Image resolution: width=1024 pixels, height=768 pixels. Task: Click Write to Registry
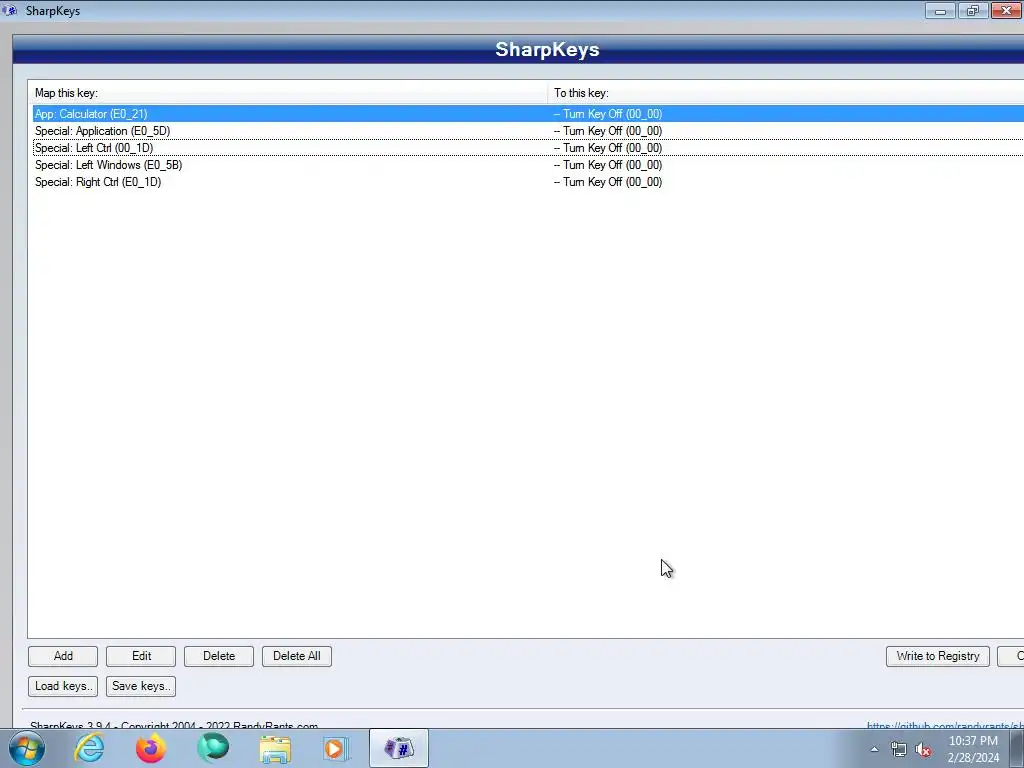(x=938, y=656)
